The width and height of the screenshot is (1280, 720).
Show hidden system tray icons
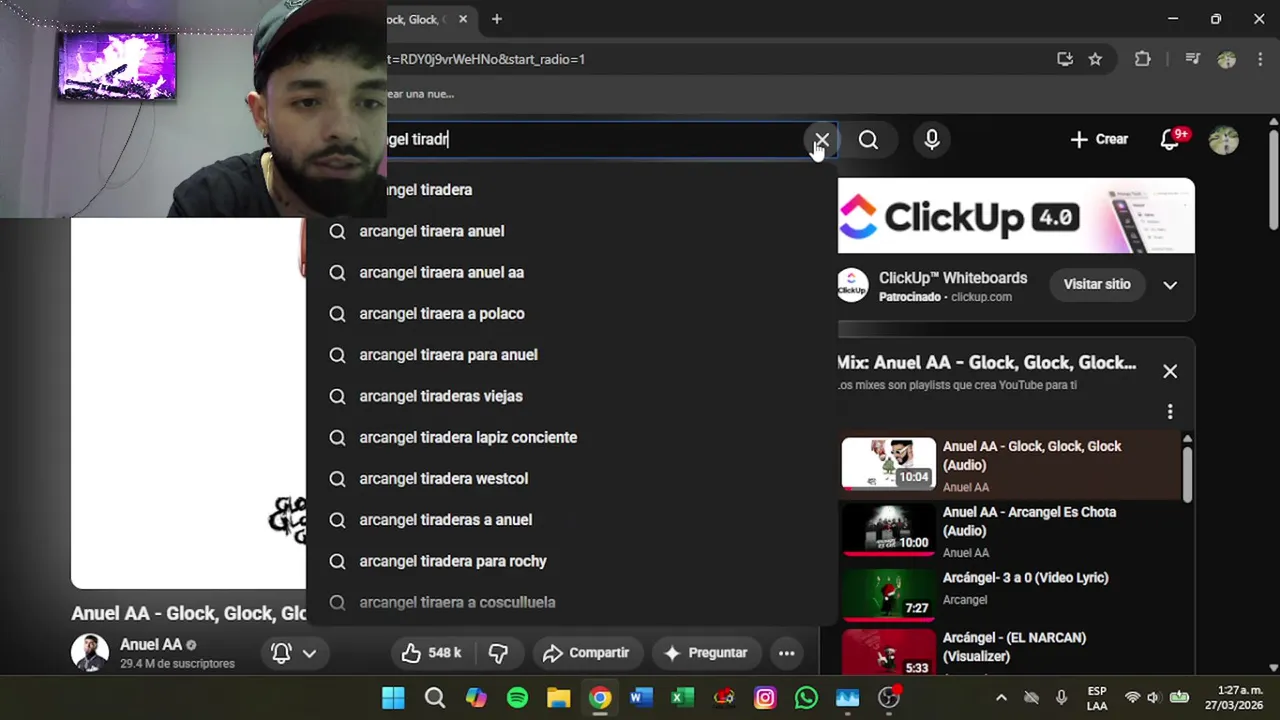[x=1001, y=698]
